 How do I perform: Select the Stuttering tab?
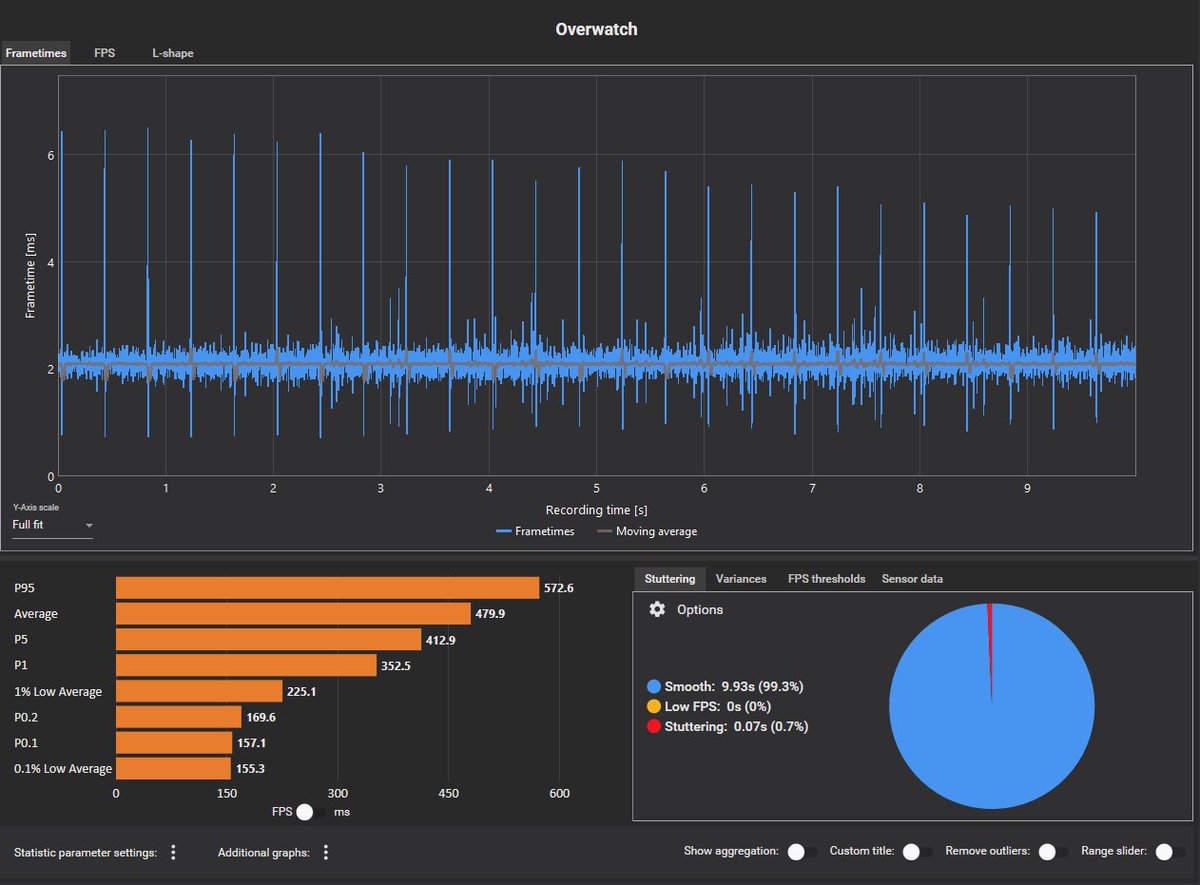tap(670, 578)
